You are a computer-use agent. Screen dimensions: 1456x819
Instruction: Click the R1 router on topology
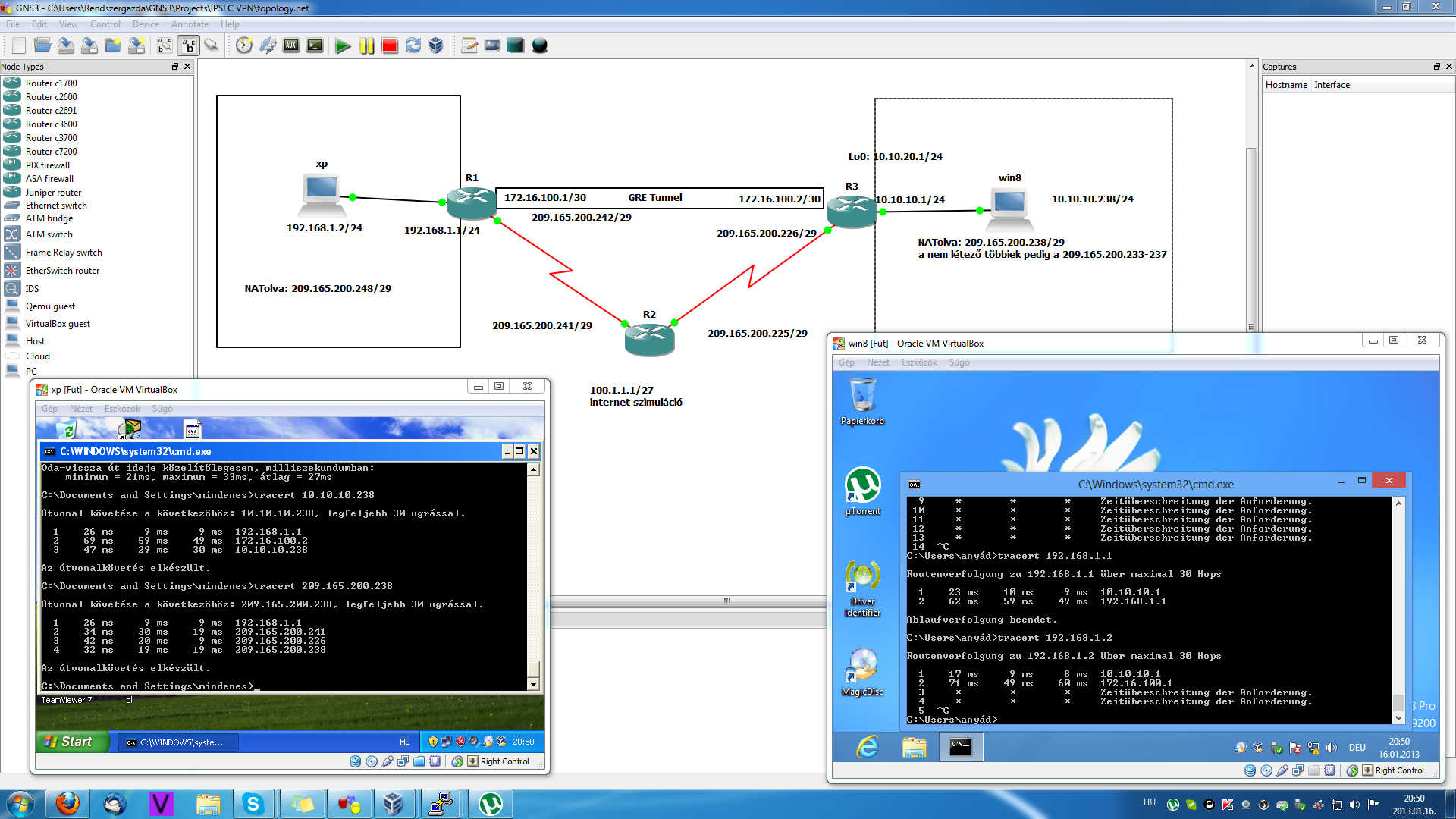(472, 202)
